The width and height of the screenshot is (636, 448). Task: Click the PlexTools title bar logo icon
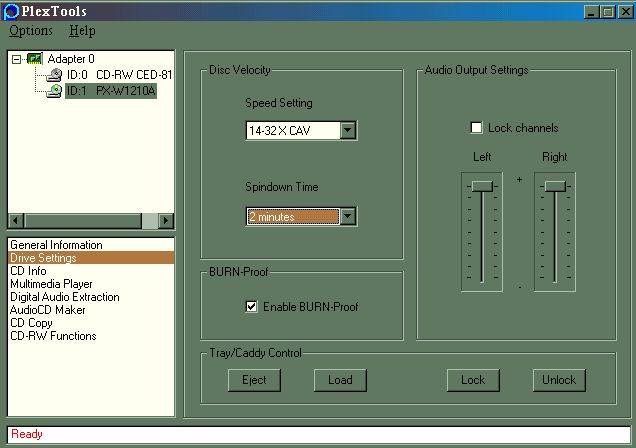(x=11, y=11)
